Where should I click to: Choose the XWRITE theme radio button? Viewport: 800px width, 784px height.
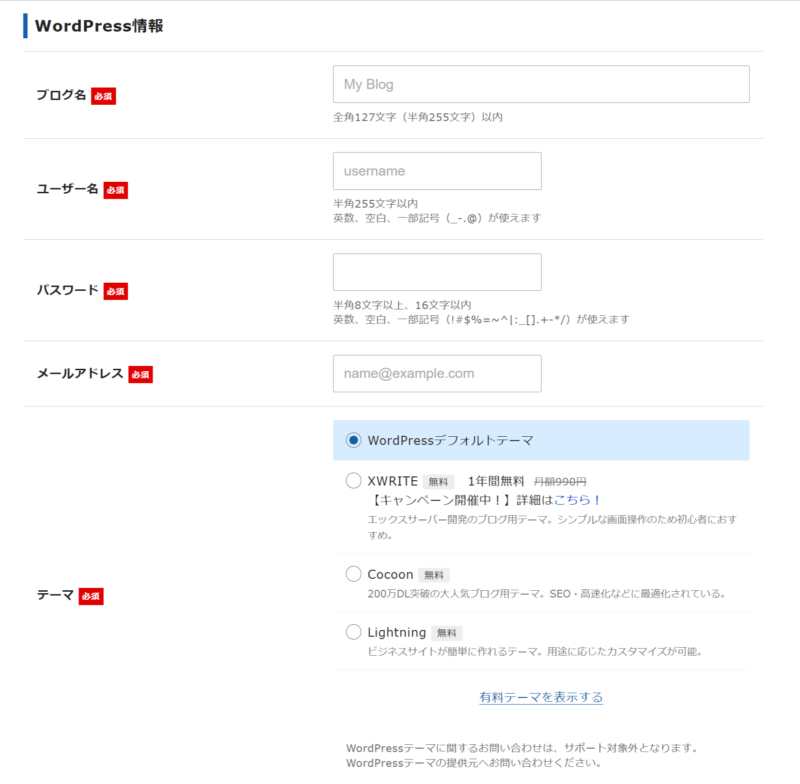pyautogui.click(x=353, y=481)
